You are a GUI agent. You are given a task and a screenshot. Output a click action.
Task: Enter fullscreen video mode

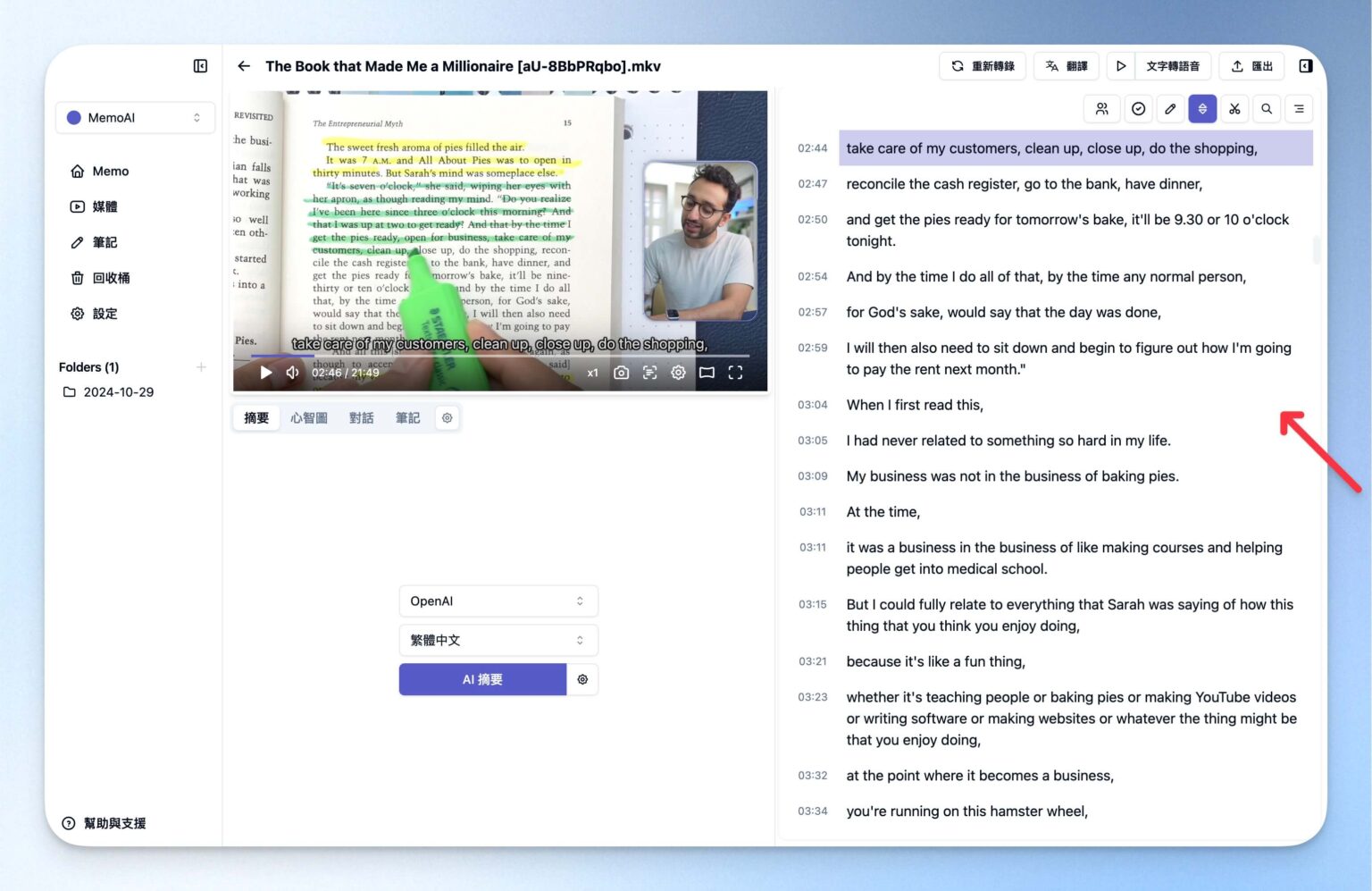click(735, 373)
